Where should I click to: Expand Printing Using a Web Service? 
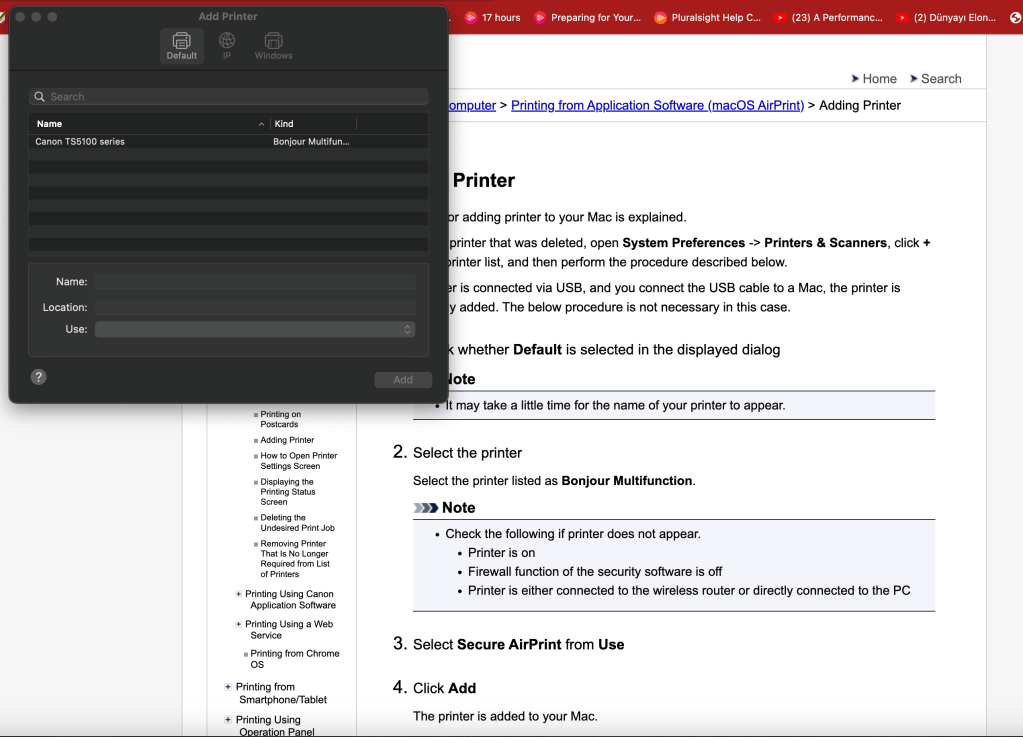click(238, 624)
